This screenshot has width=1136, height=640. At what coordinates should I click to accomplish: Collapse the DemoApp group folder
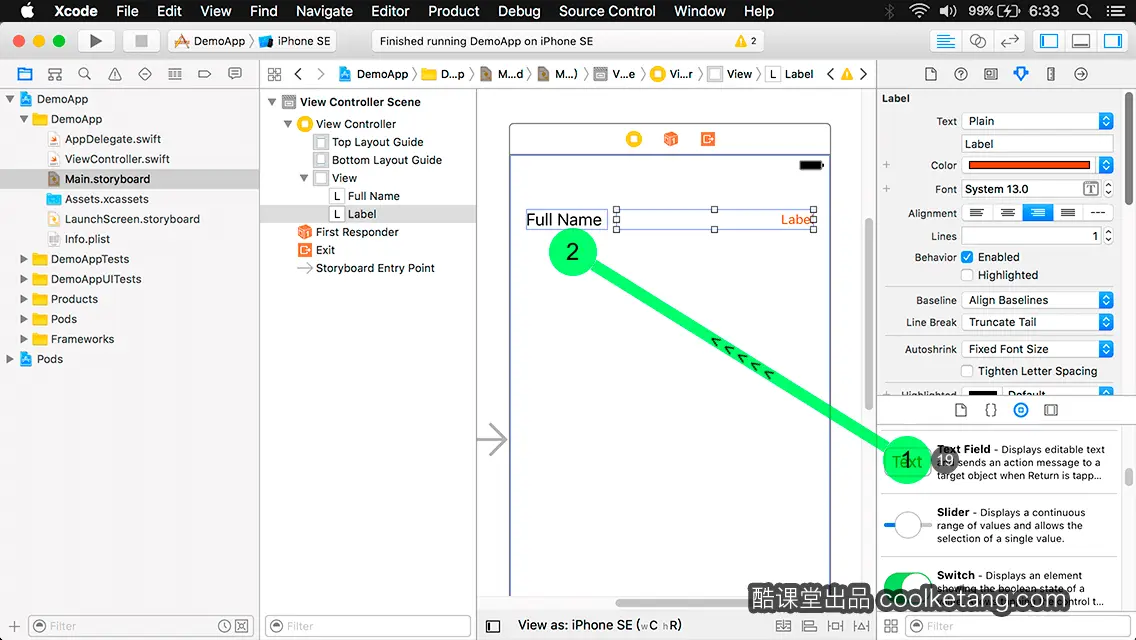[24, 119]
